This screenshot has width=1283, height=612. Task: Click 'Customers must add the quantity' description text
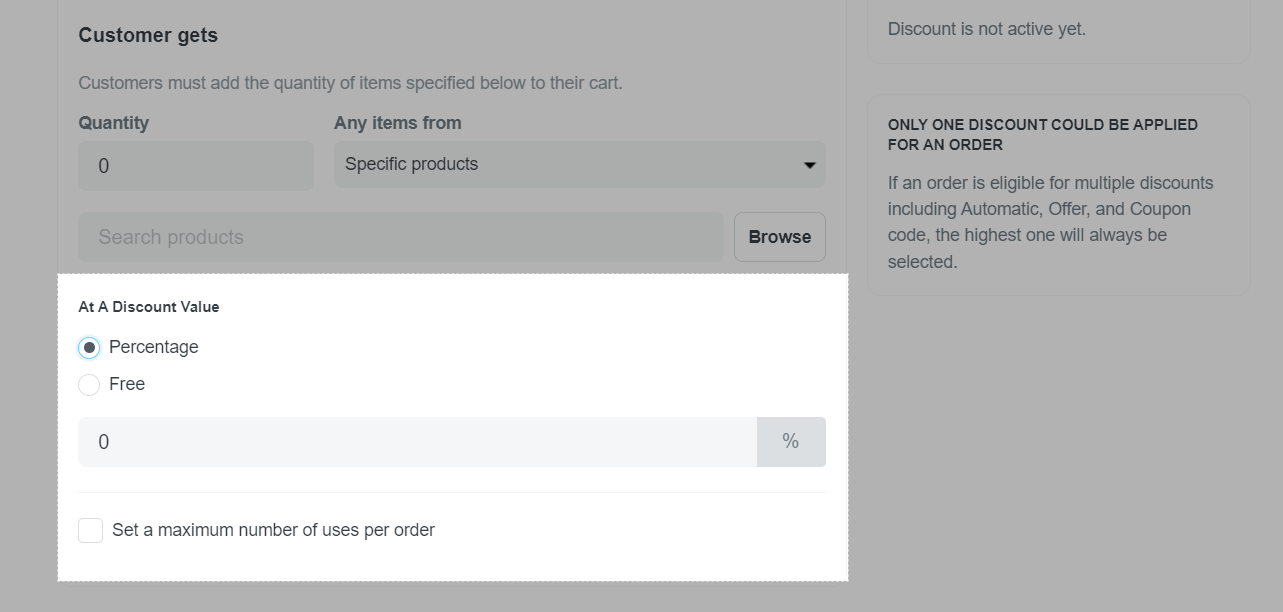351,83
